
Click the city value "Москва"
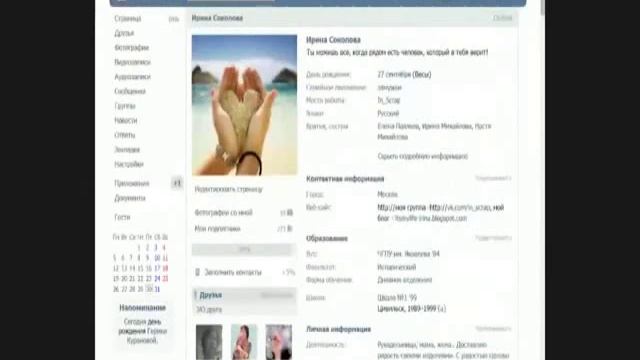click(387, 195)
